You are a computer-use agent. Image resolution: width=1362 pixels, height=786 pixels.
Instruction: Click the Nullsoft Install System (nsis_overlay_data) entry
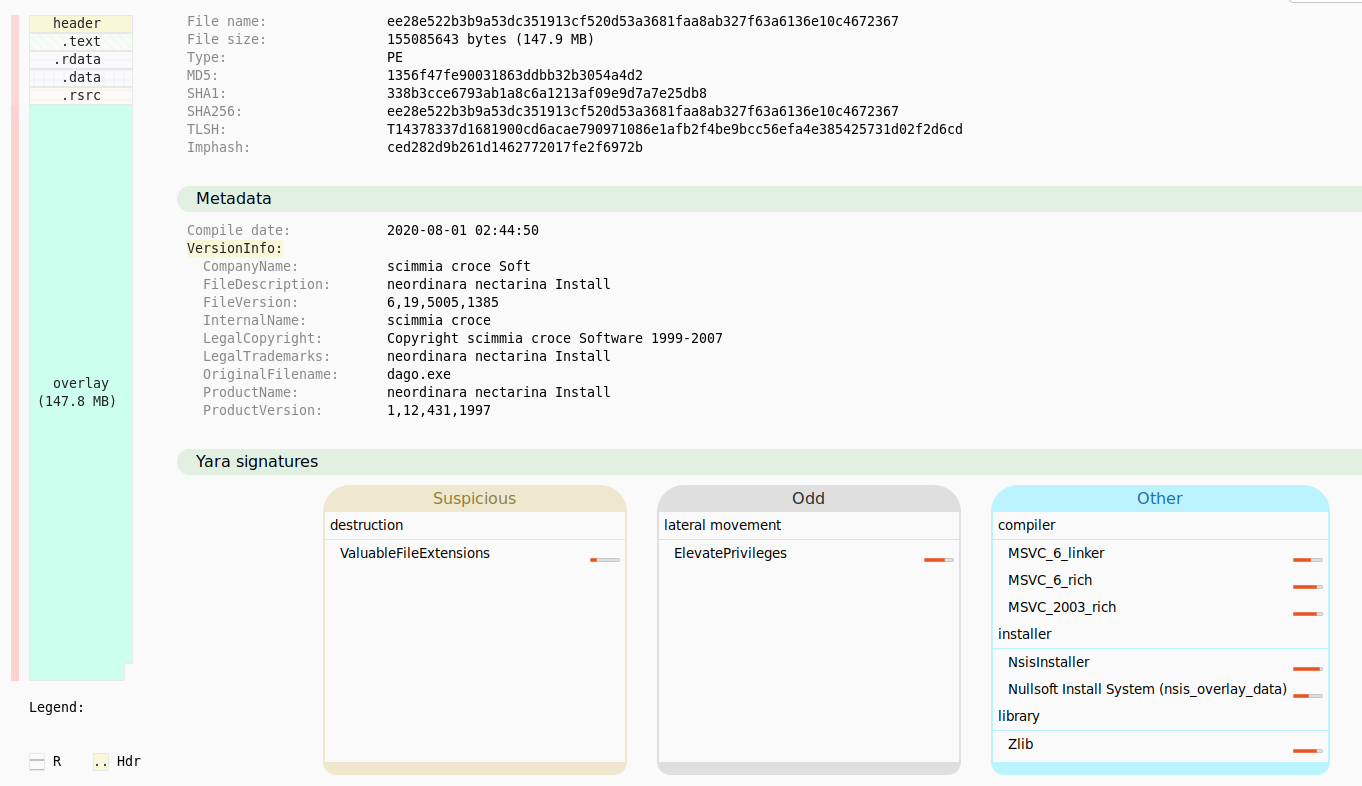1147,688
